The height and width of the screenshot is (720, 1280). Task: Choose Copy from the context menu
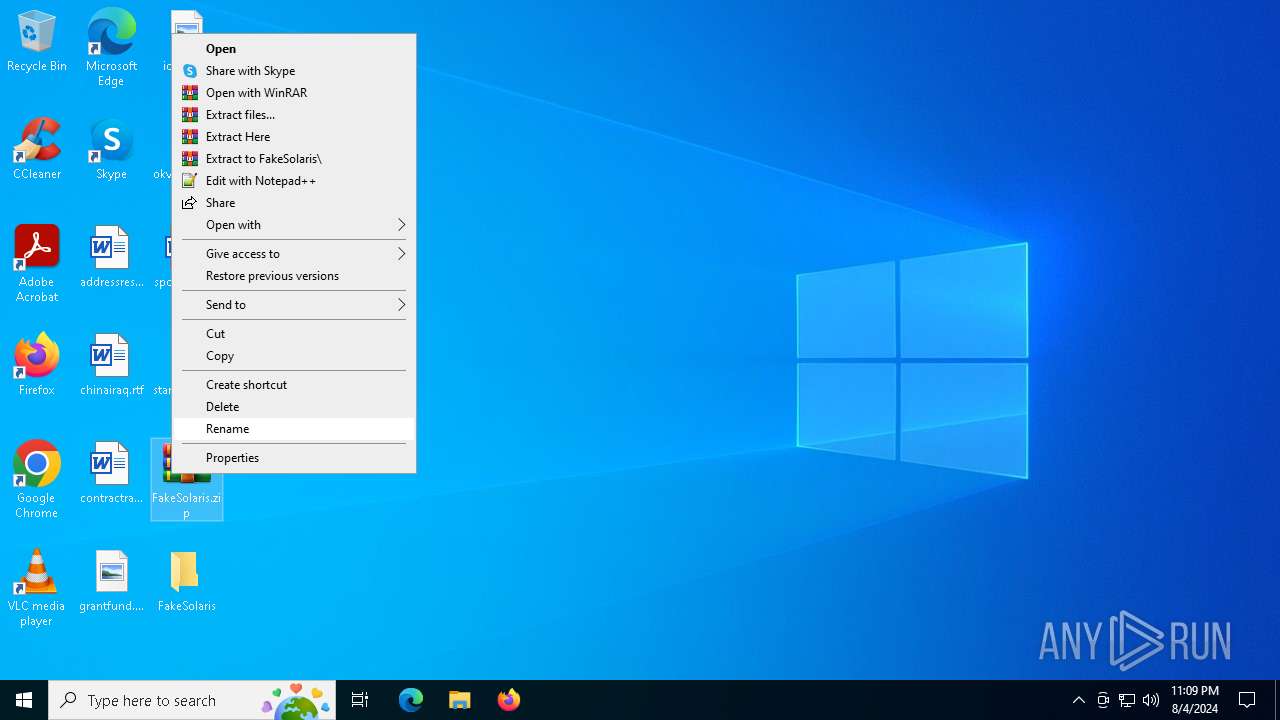(294, 356)
